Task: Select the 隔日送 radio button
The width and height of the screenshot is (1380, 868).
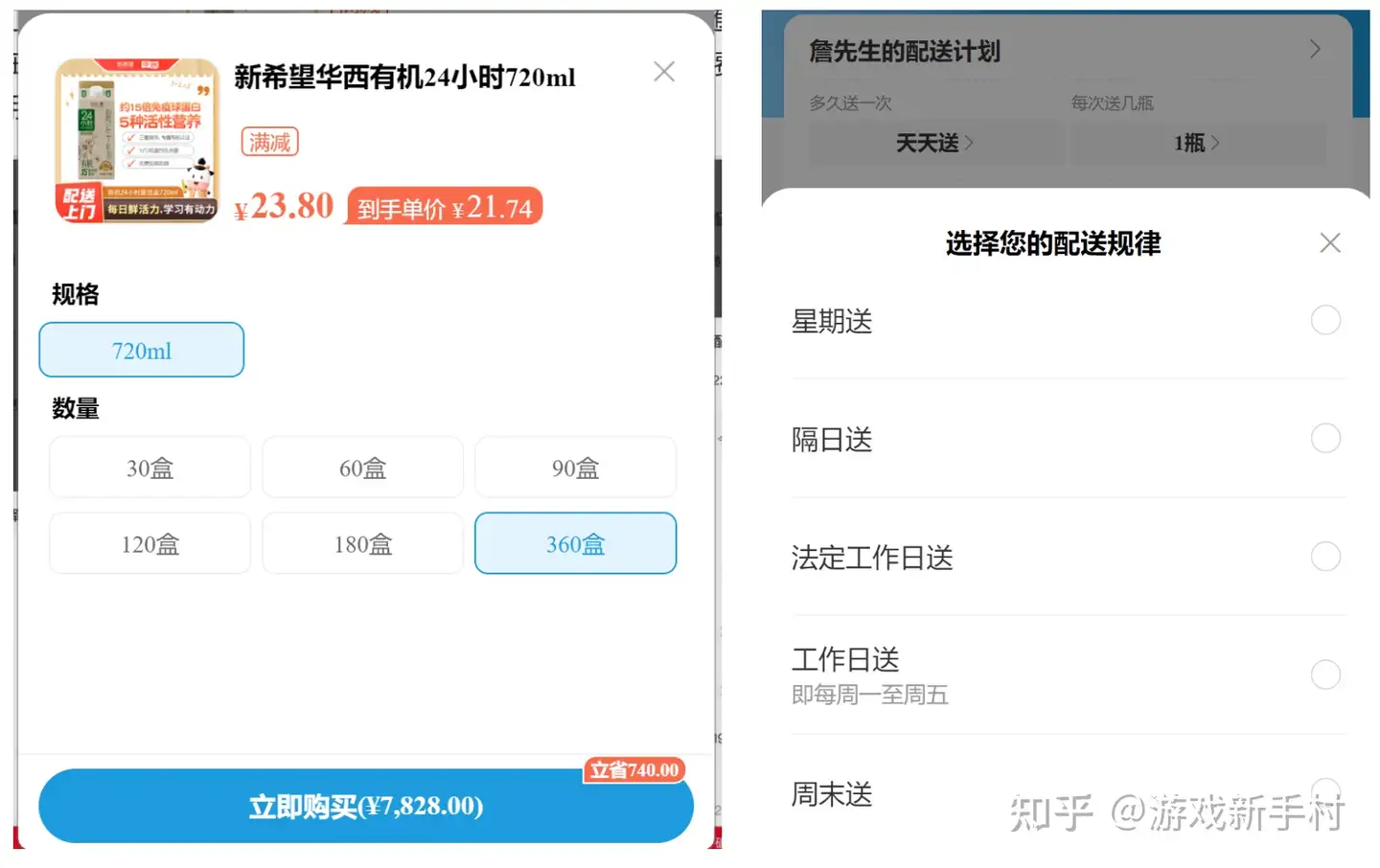Action: [x=1325, y=439]
